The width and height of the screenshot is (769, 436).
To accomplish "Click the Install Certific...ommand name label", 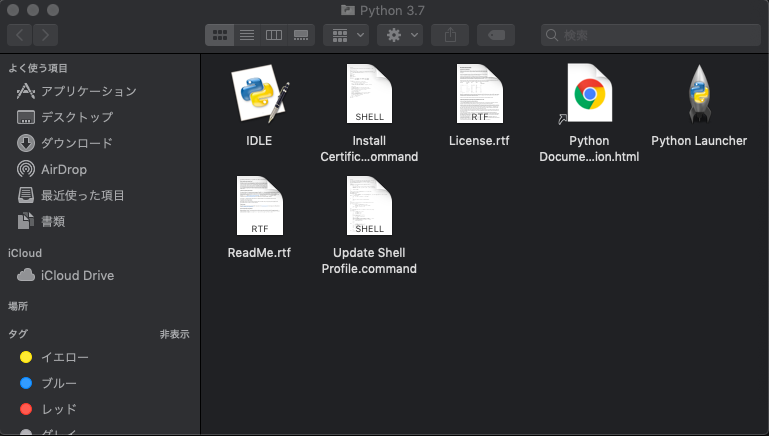I will 369,149.
